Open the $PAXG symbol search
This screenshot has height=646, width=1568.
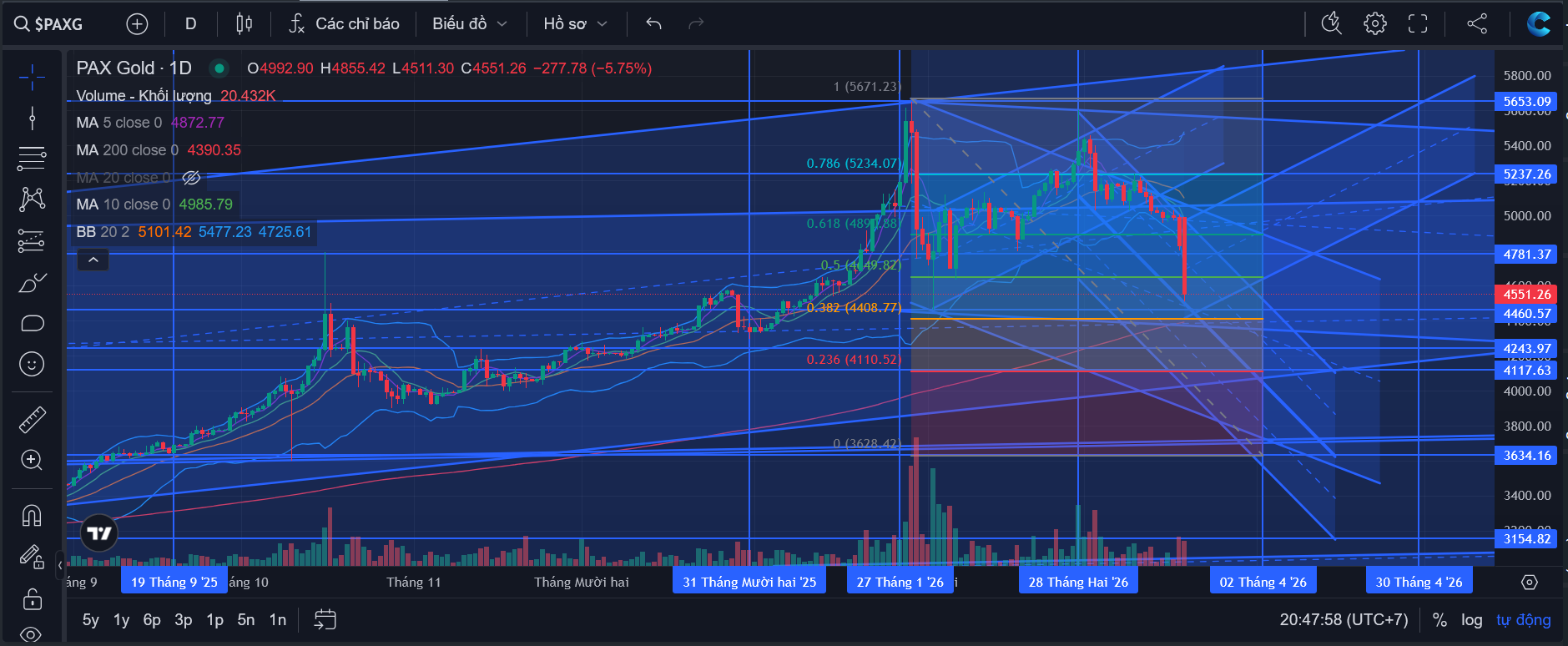pos(48,24)
